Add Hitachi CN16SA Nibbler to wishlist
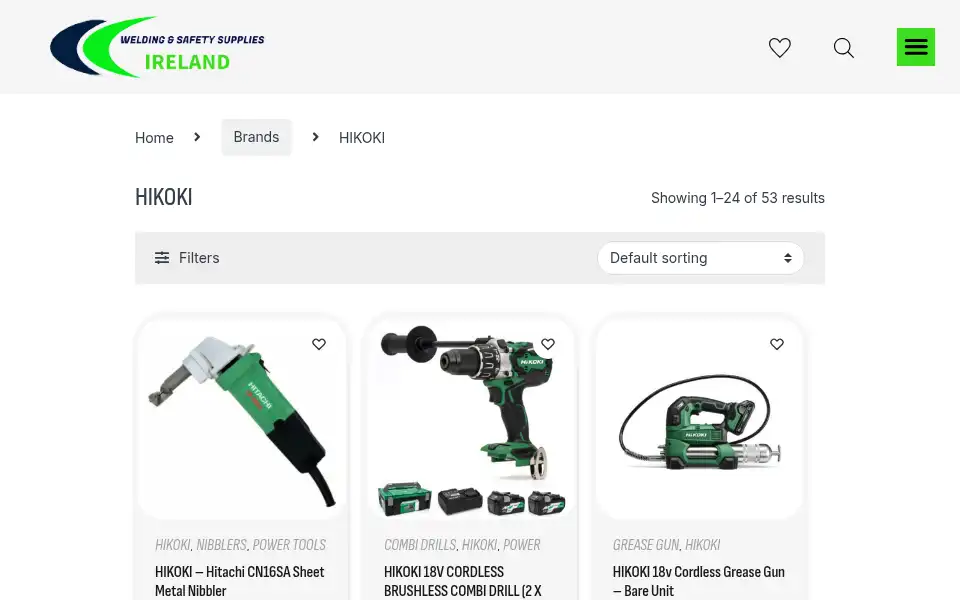 point(319,344)
